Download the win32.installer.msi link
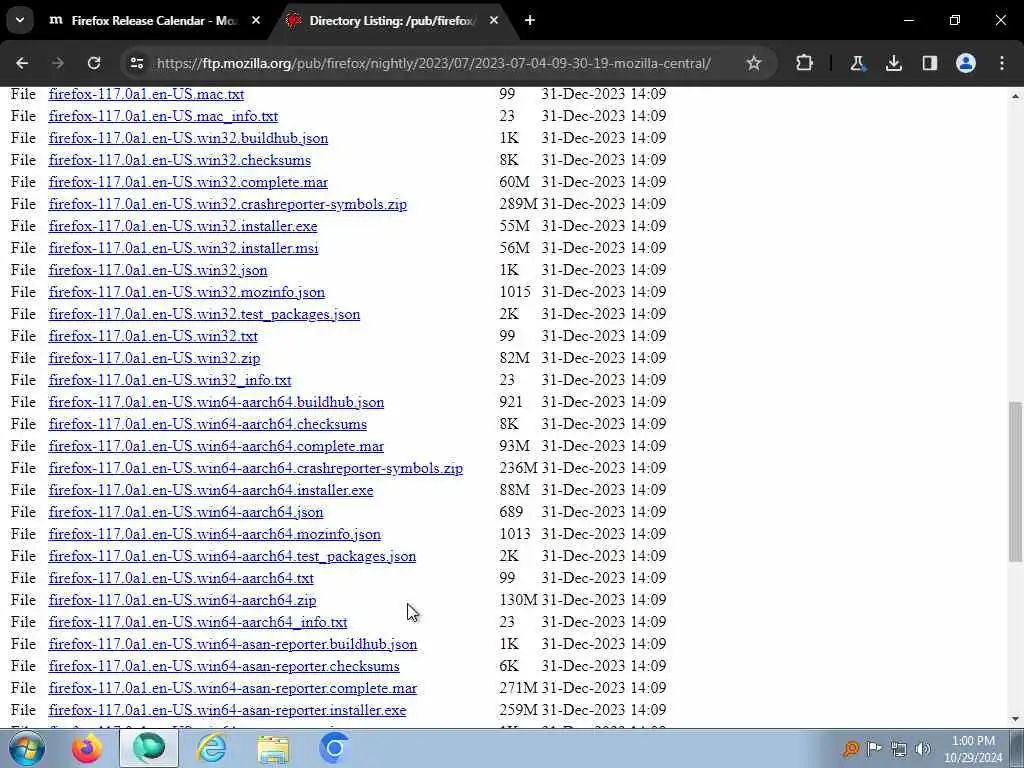The image size is (1024, 768). pyautogui.click(x=184, y=248)
